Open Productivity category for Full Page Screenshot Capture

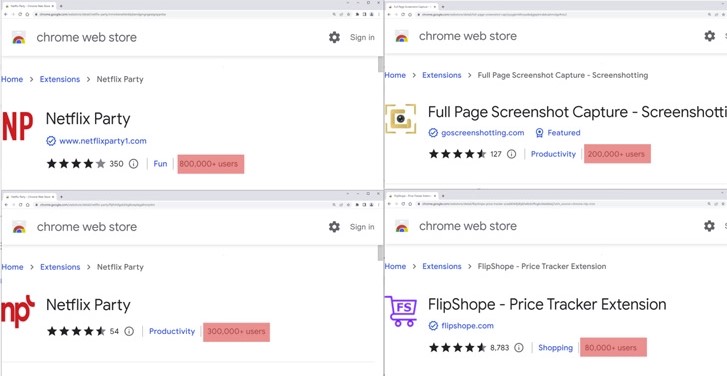point(553,154)
